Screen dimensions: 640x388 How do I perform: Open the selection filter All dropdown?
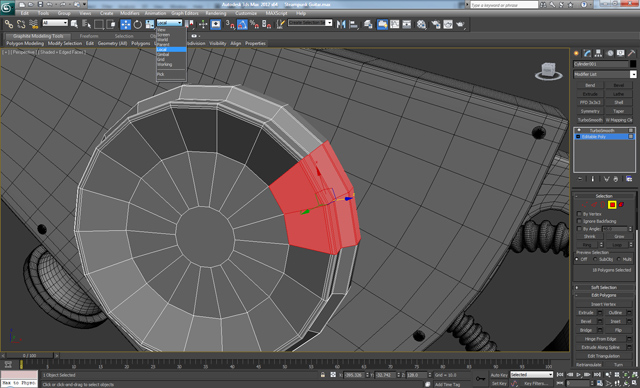tap(55, 23)
